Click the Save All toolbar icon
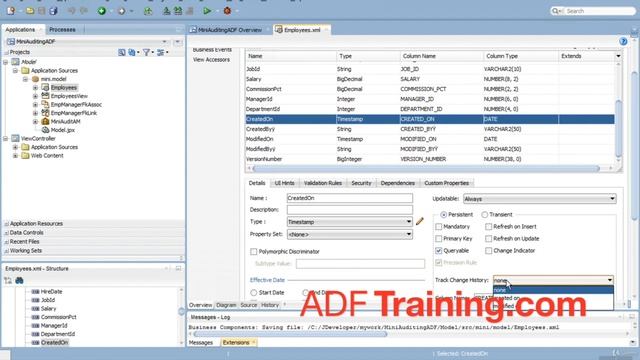Viewport: 640px width, 360px height. pyautogui.click(x=53, y=11)
